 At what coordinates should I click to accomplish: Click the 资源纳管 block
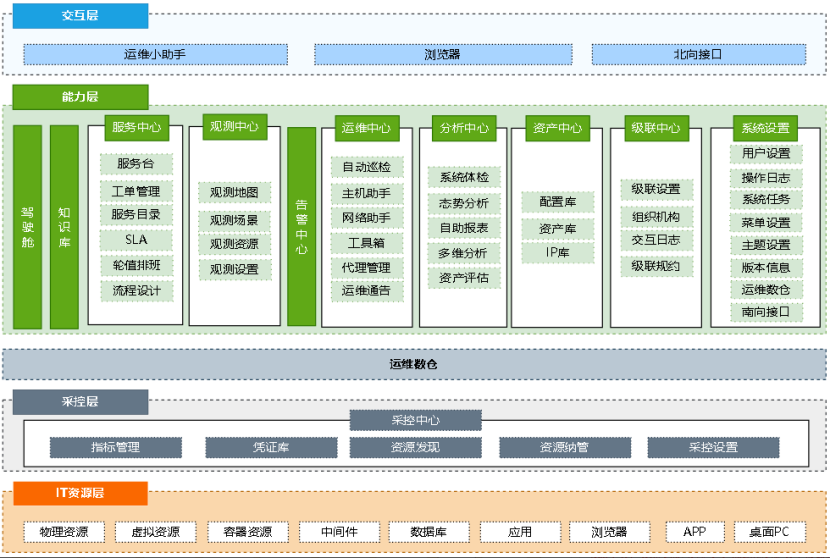564,447
